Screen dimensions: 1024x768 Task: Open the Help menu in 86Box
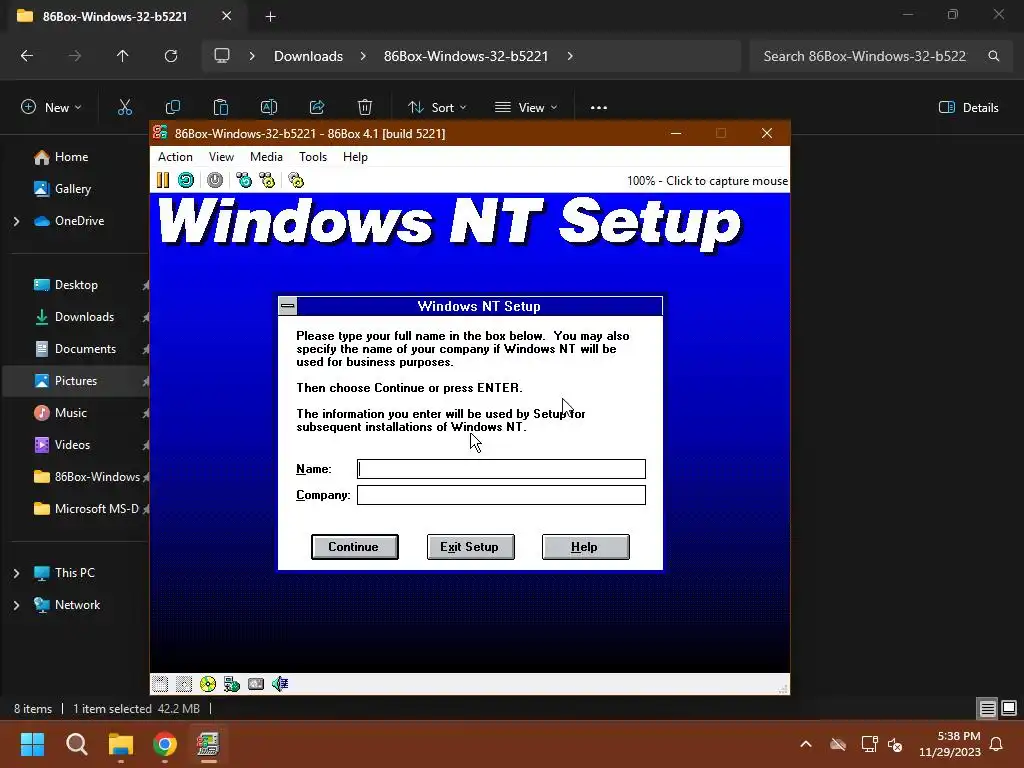[355, 157]
